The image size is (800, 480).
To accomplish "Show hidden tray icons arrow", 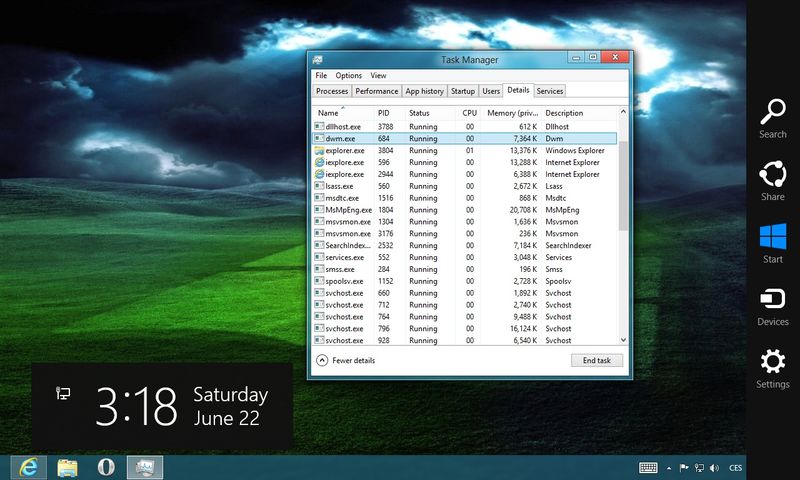I will click(669, 468).
